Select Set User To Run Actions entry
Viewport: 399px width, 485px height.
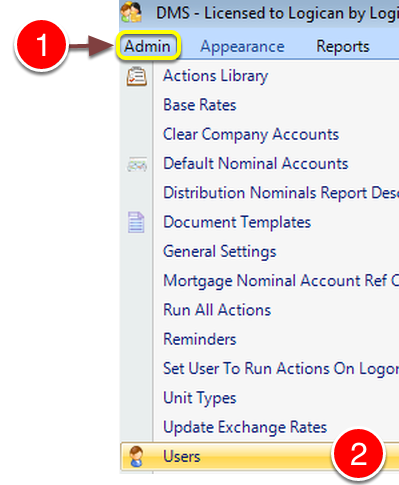click(281, 369)
